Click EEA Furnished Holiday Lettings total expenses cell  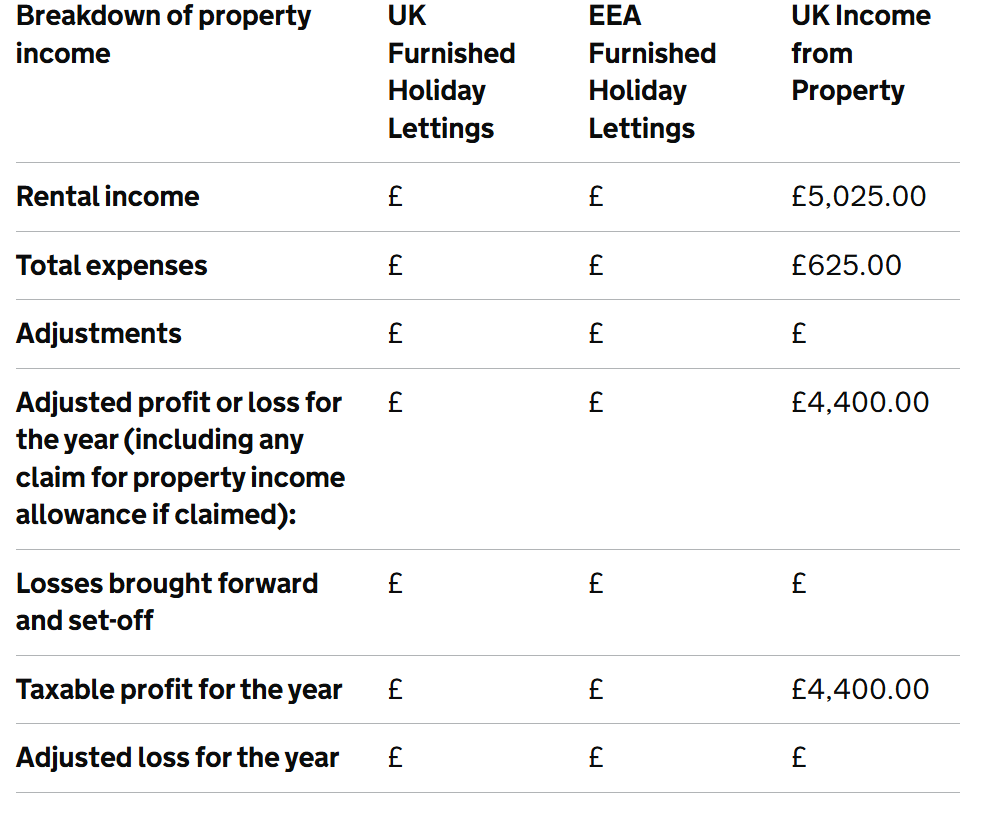tap(596, 265)
